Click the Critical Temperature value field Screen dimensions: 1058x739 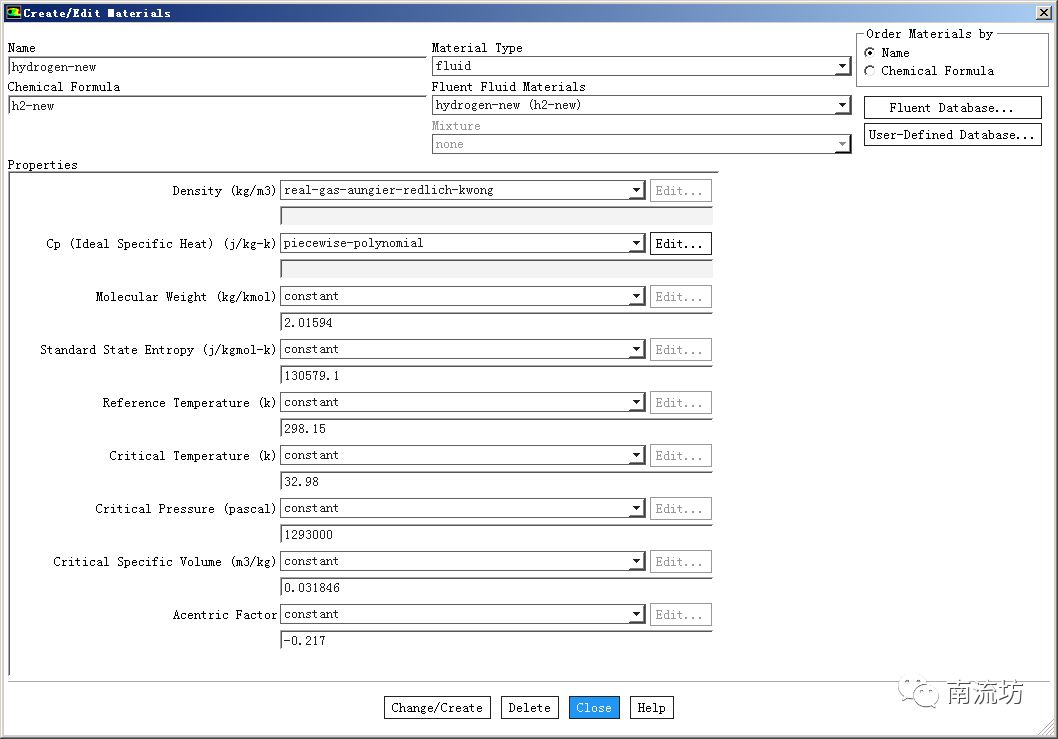click(x=495, y=482)
